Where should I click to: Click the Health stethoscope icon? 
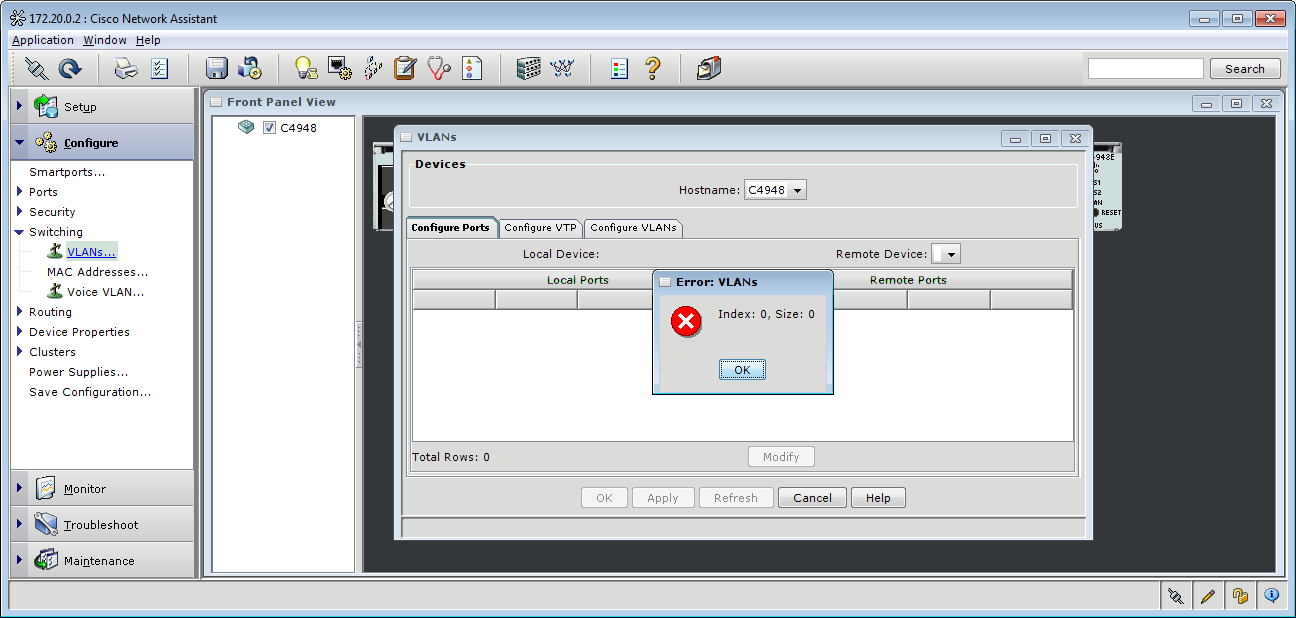point(438,68)
